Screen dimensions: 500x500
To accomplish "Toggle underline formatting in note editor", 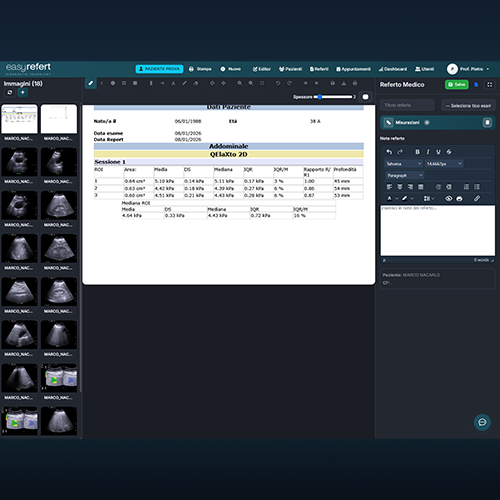I will [x=438, y=152].
